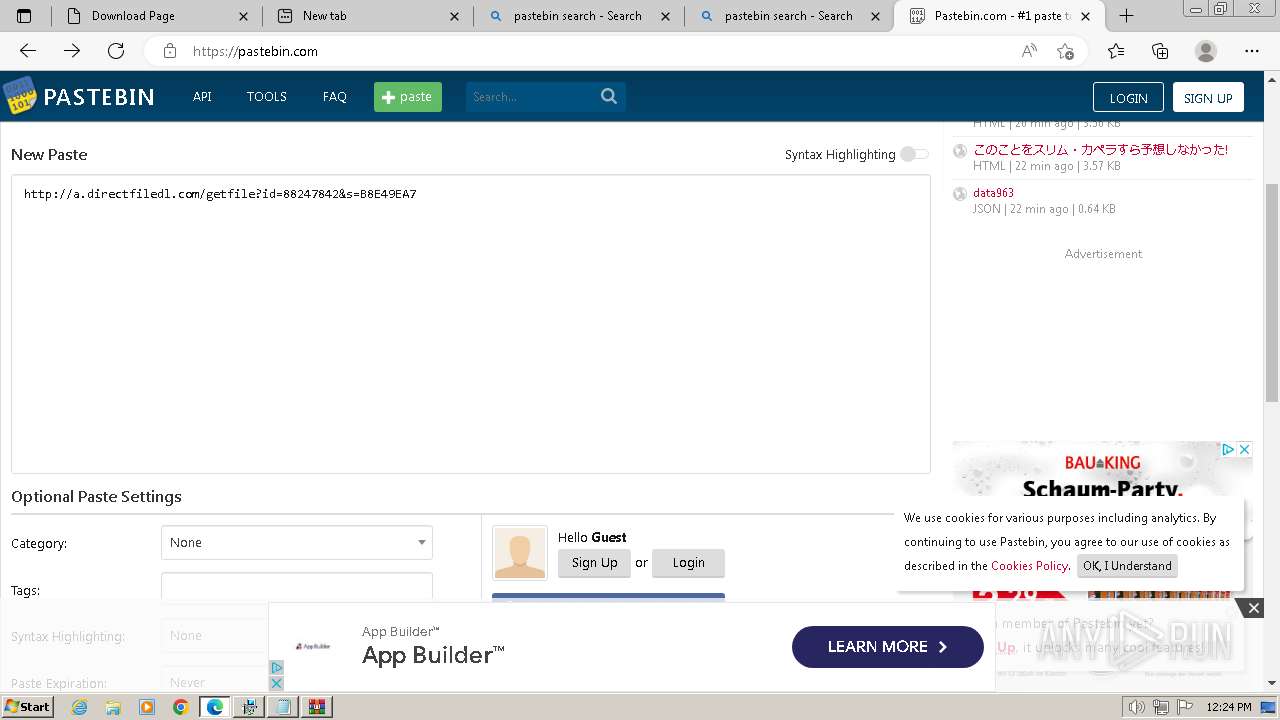The width and height of the screenshot is (1280, 720).
Task: Click the search magnifier icon
Action: 609,96
